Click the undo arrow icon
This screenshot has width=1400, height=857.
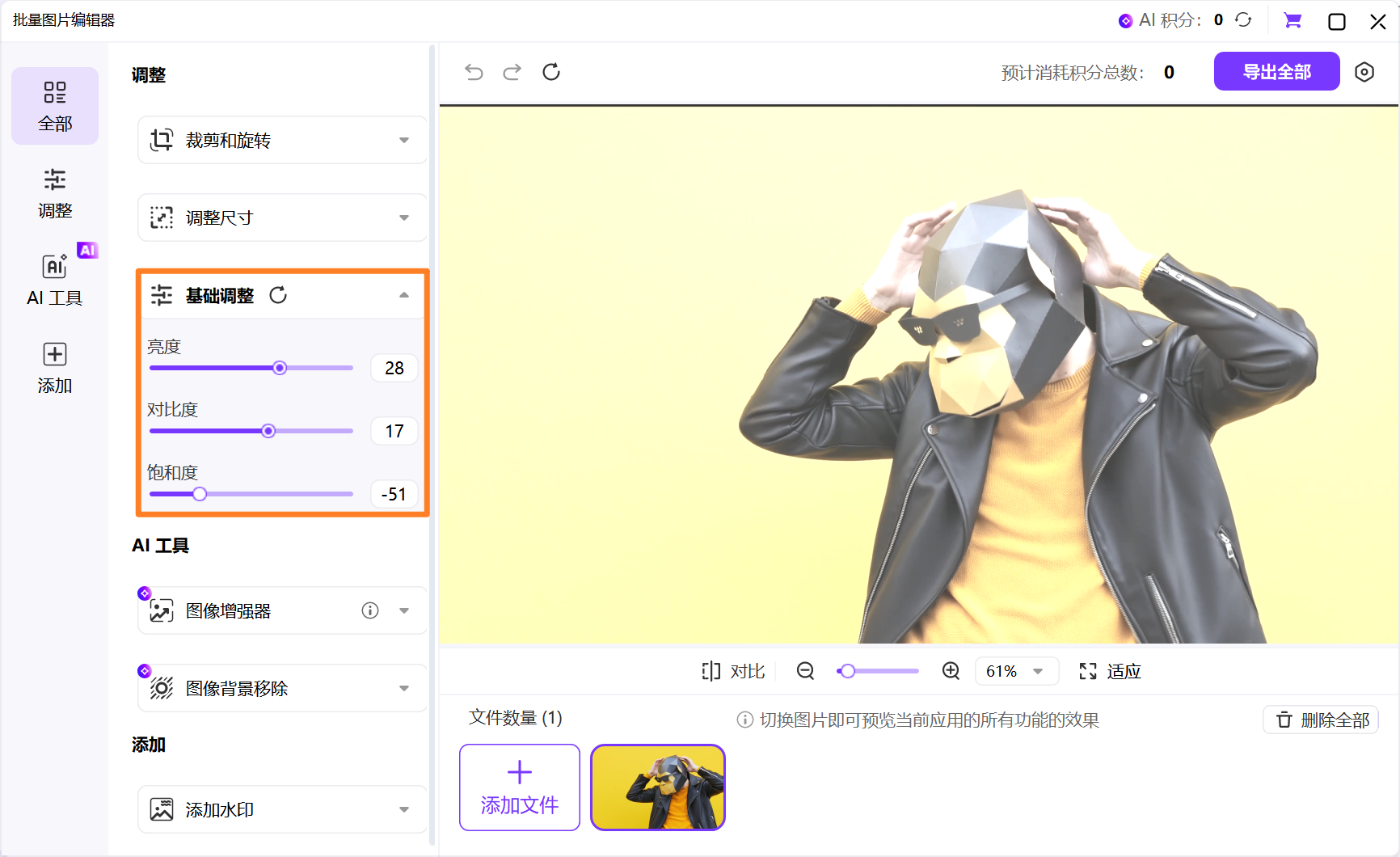474,72
